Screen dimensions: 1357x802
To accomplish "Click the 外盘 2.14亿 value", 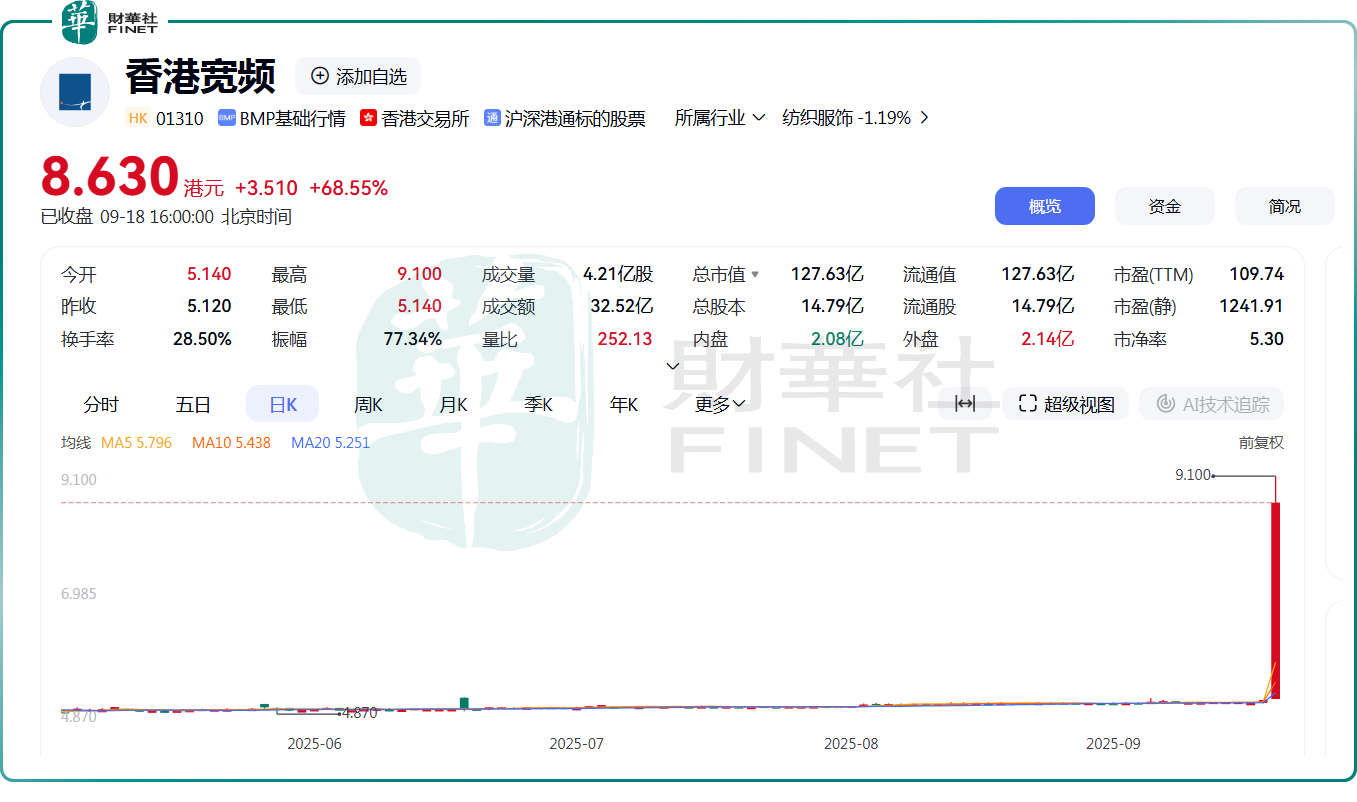I will pyautogui.click(x=1048, y=339).
